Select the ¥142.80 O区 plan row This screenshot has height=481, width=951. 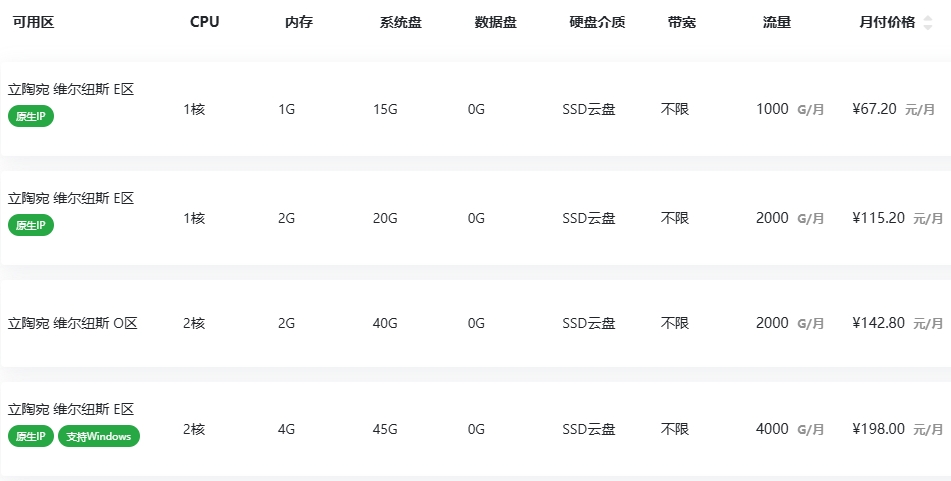pyautogui.click(x=476, y=323)
